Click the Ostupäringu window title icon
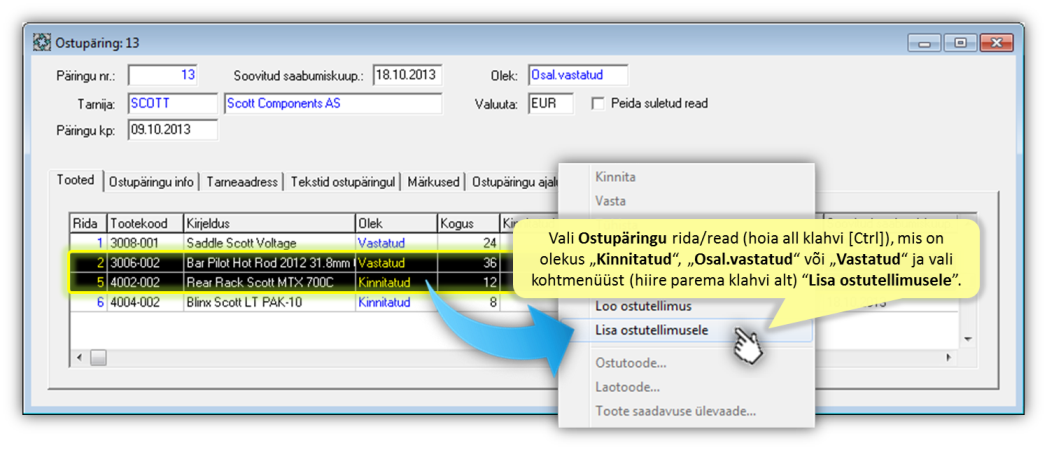 (42, 43)
